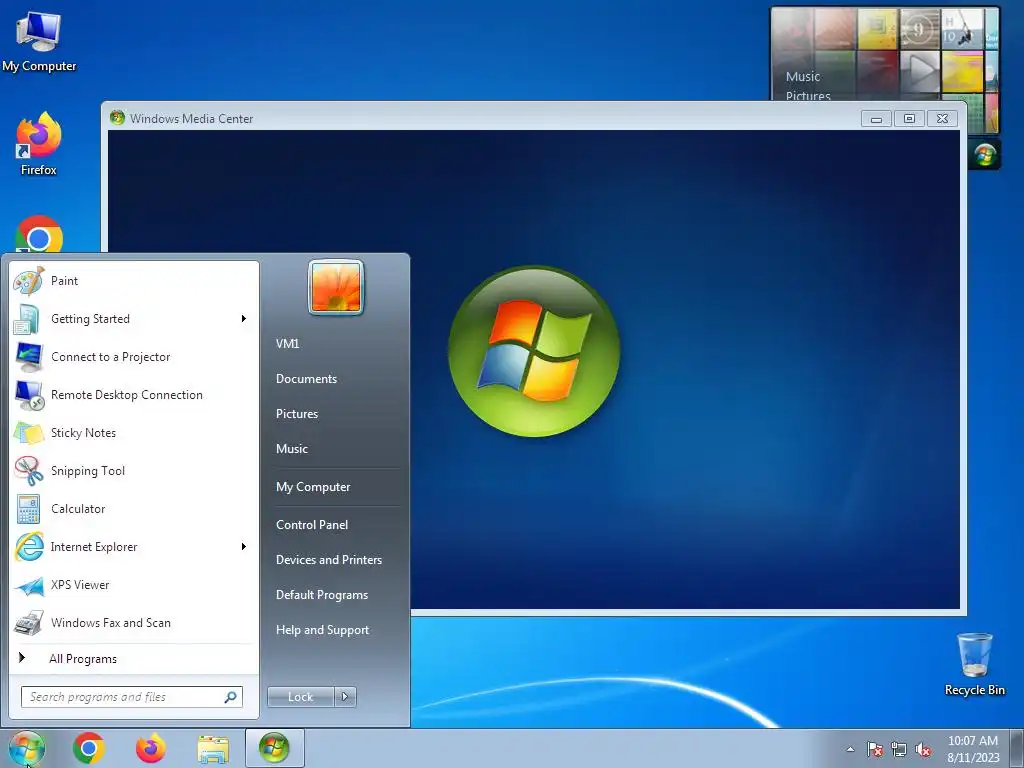The height and width of the screenshot is (768, 1024).
Task: Open the My Computer desktop icon
Action: point(39,42)
